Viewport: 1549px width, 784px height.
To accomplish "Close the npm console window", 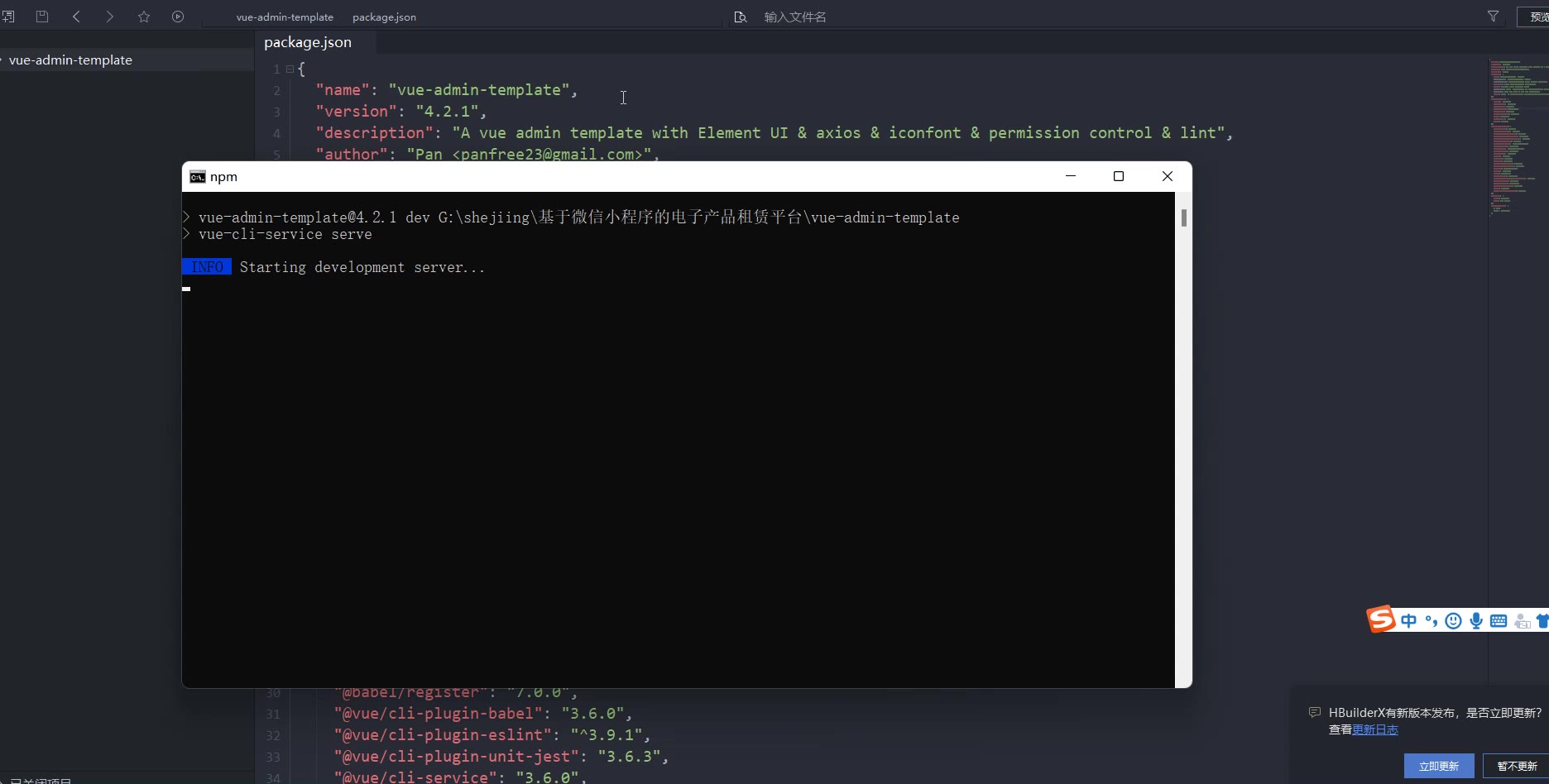I will (1168, 176).
